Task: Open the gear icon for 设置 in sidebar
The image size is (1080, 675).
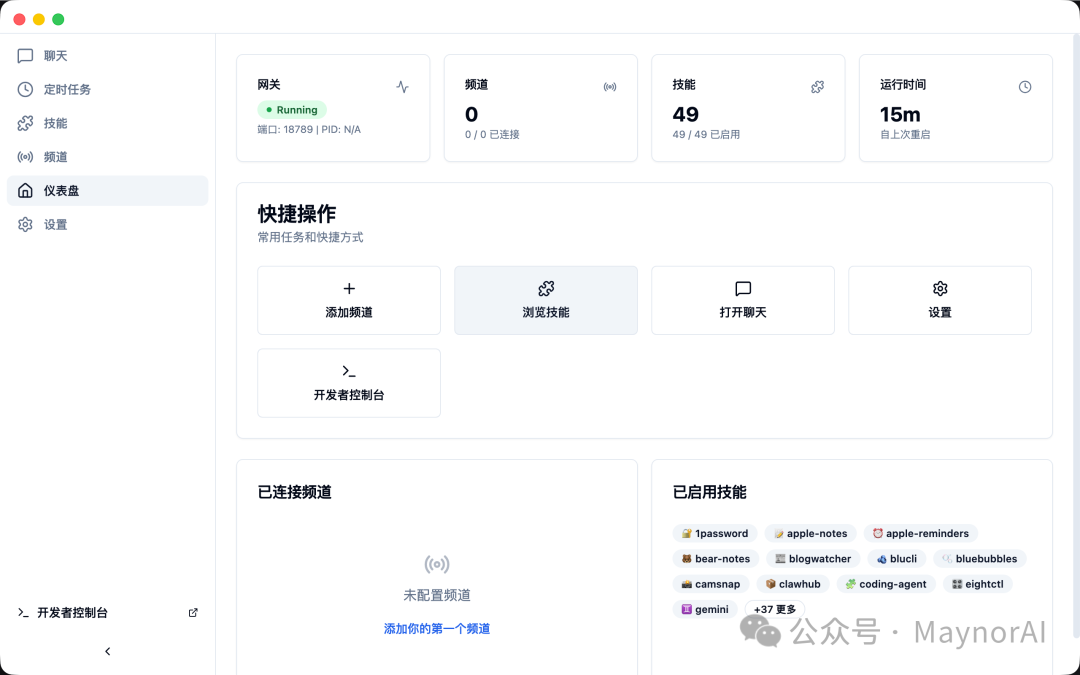Action: click(25, 224)
